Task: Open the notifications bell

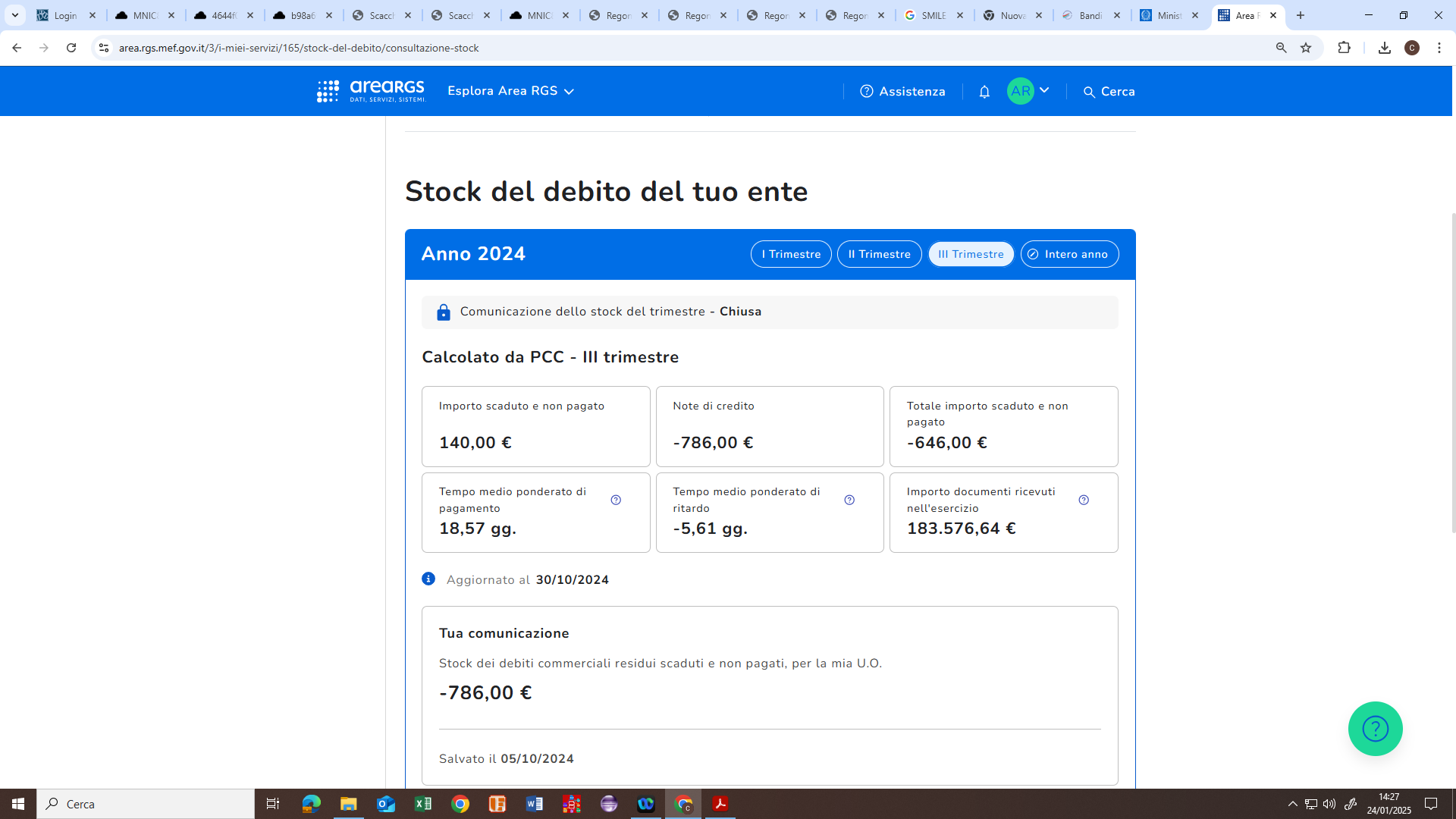Action: [984, 92]
